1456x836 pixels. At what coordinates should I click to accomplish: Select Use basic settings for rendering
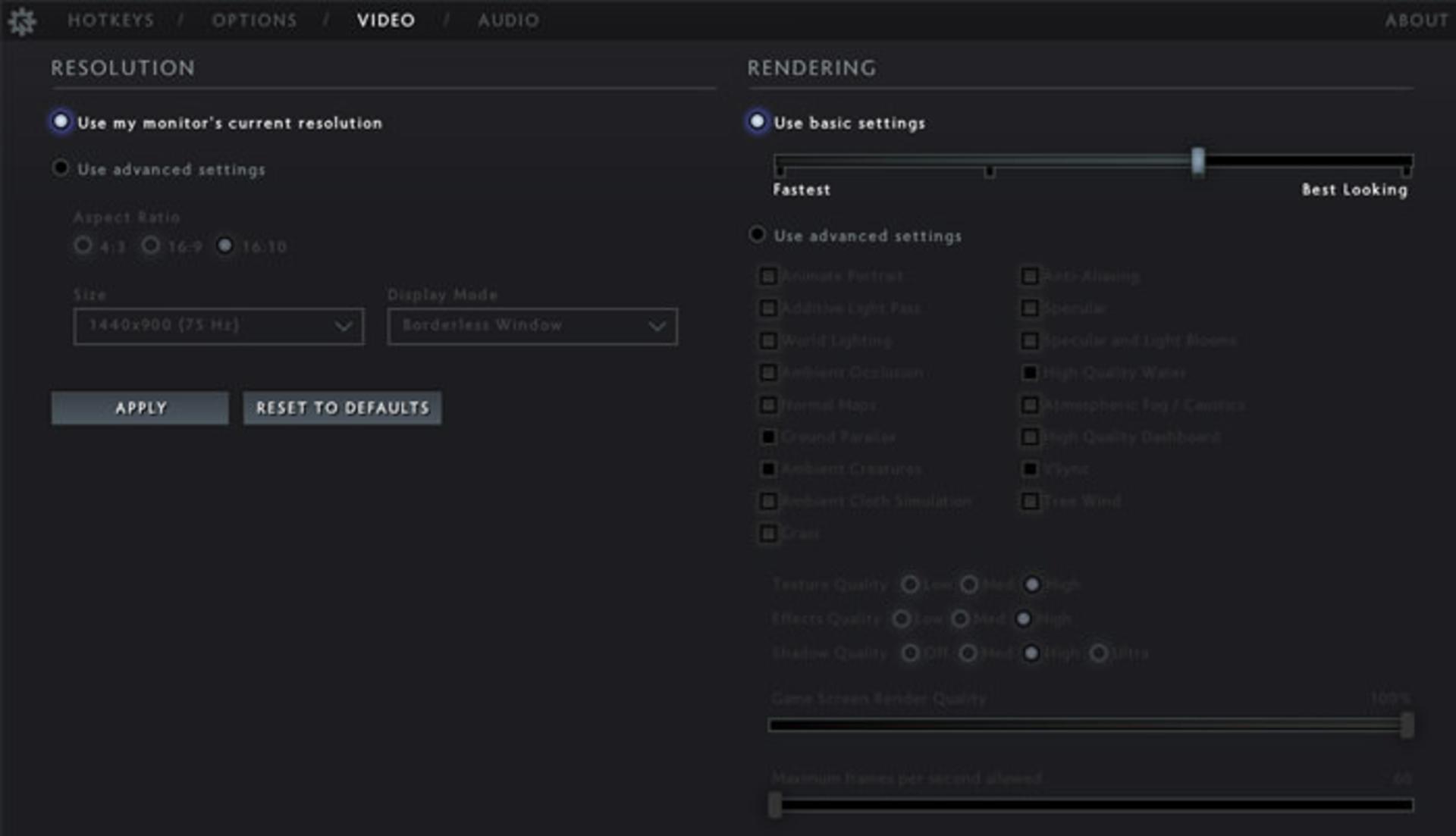(757, 122)
